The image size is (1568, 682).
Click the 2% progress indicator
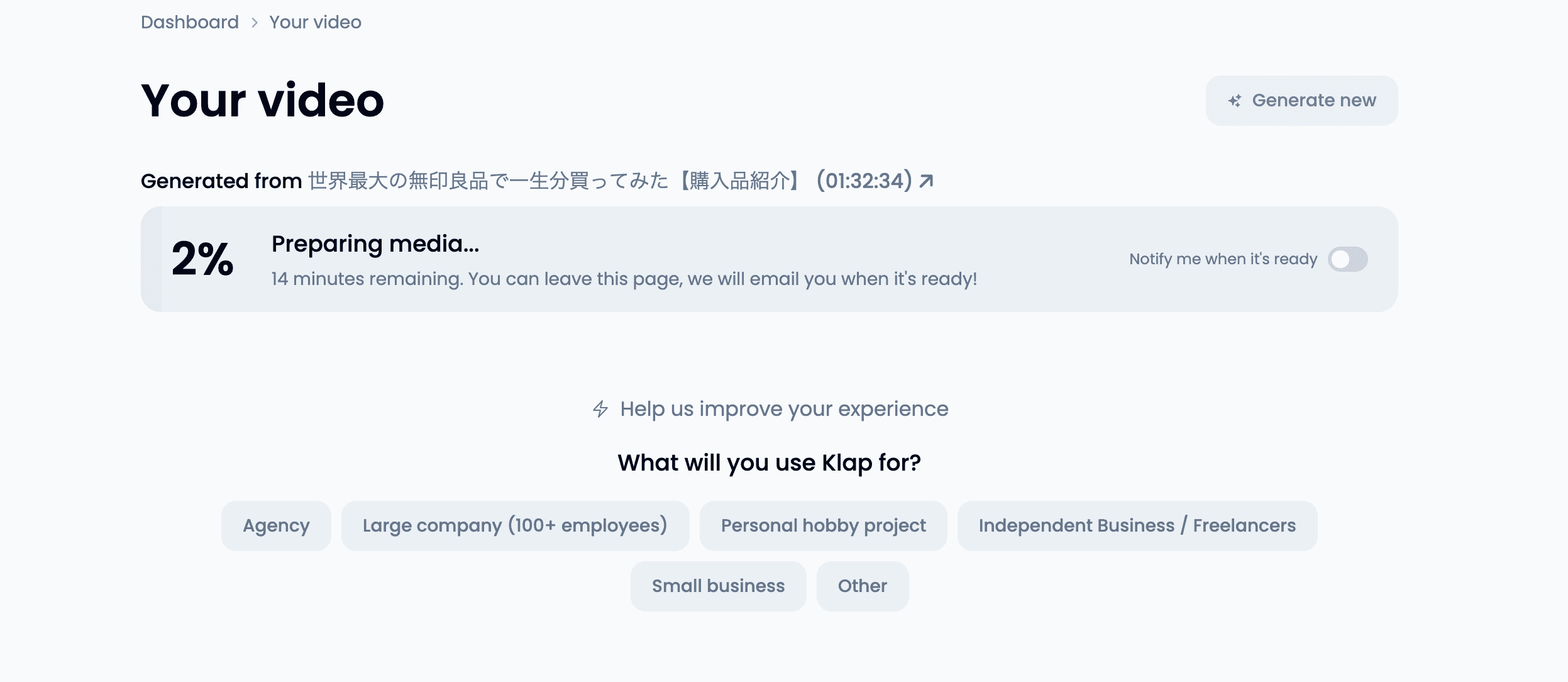click(202, 259)
